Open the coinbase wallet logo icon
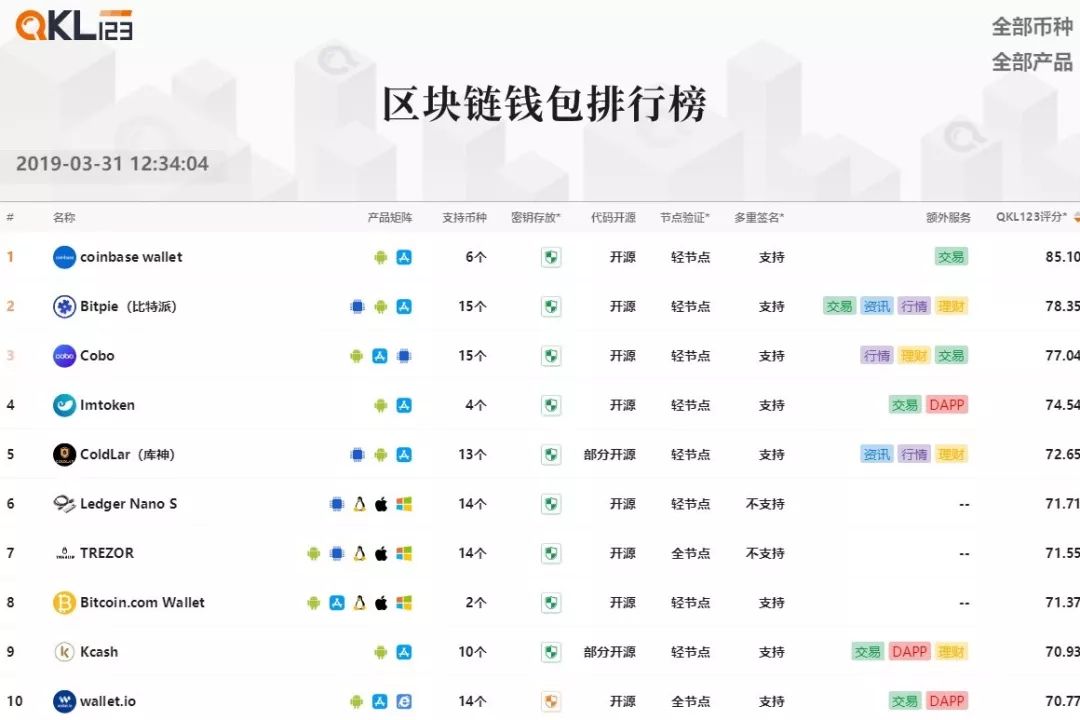Viewport: 1080px width, 720px height. [x=64, y=257]
